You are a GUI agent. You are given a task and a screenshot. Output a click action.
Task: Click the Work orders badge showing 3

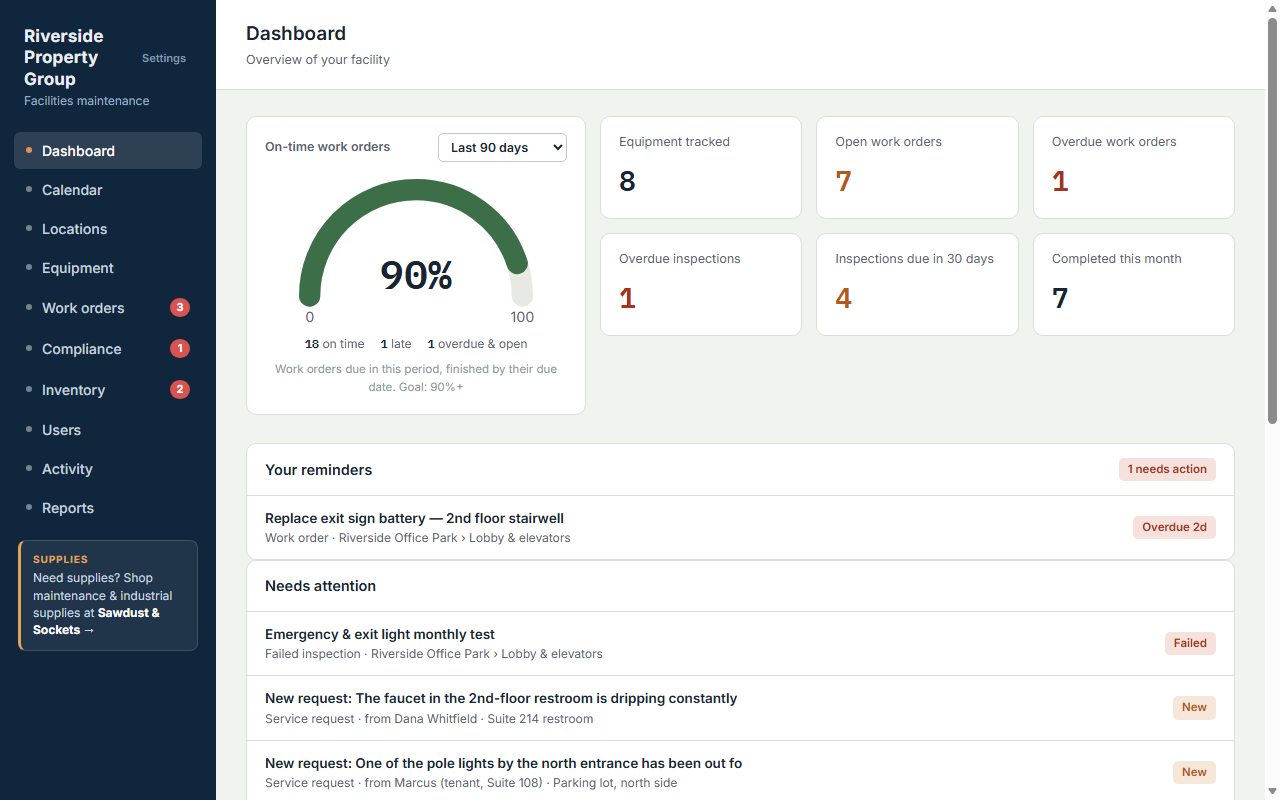pyautogui.click(x=180, y=308)
